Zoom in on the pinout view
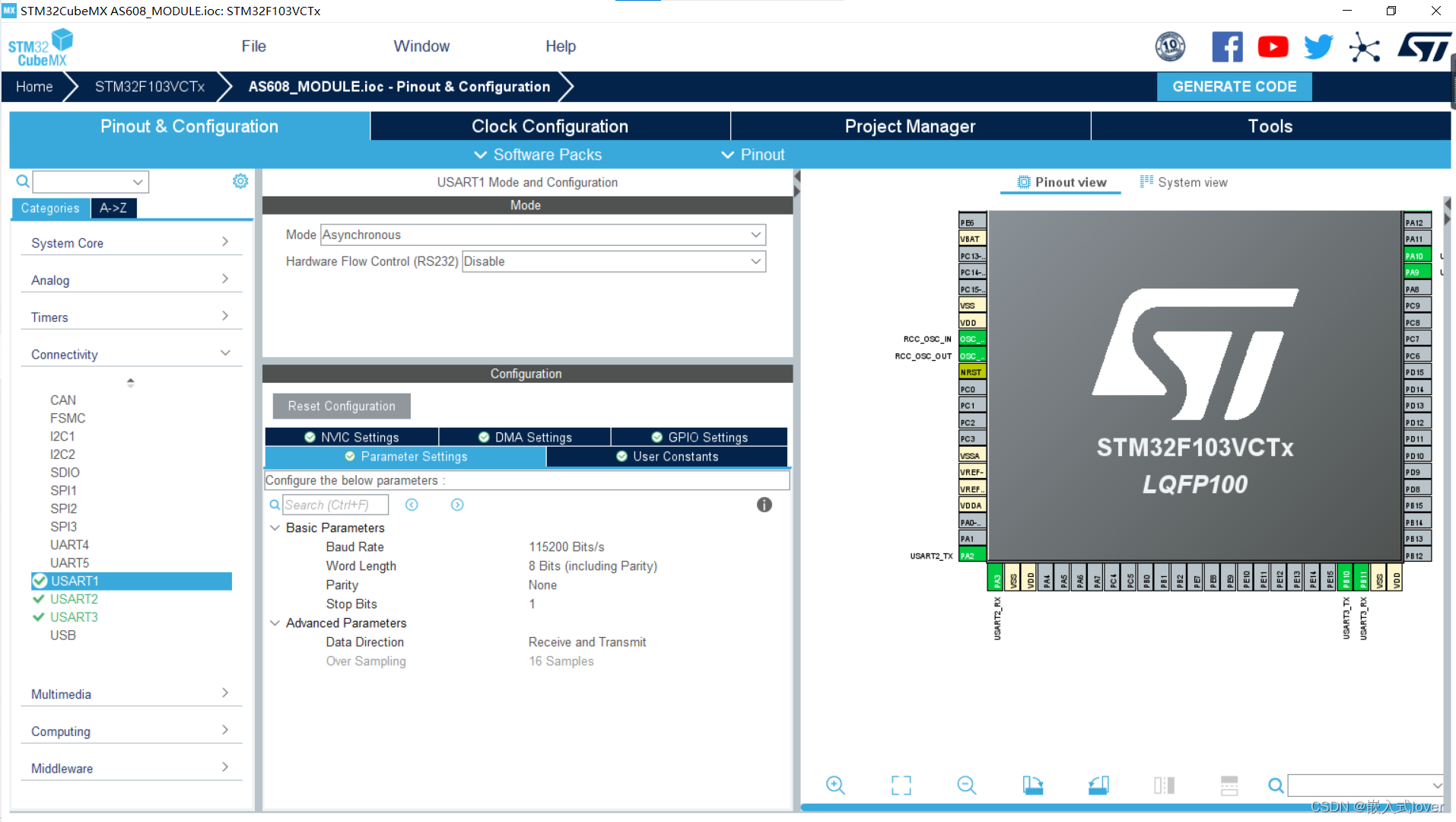Image resolution: width=1456 pixels, height=822 pixels. coord(835,785)
